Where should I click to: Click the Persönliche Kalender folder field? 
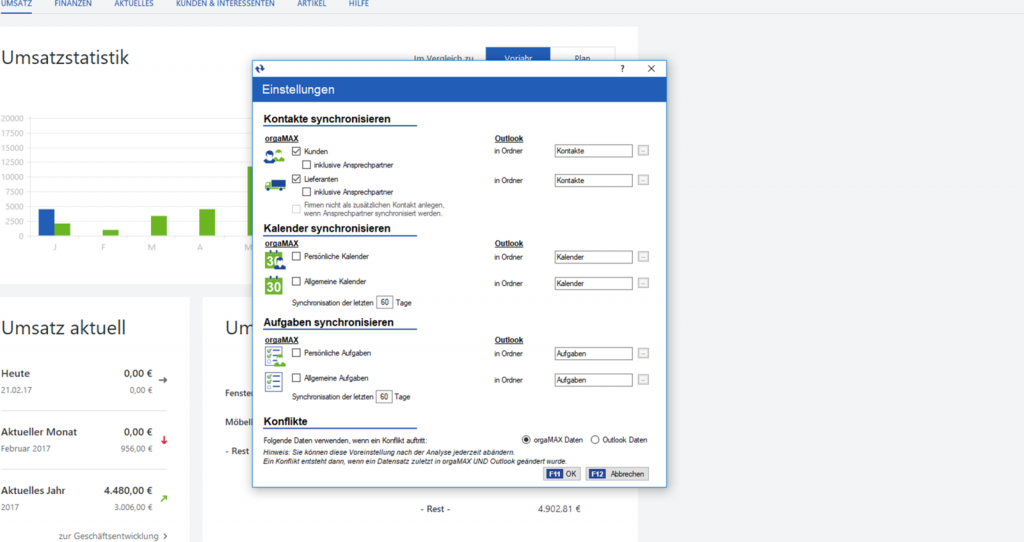593,257
